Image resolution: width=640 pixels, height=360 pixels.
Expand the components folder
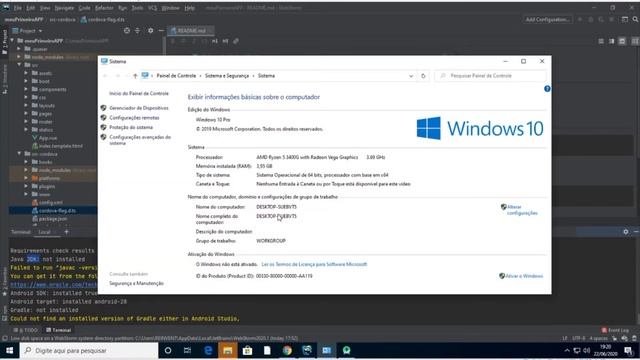[26, 89]
